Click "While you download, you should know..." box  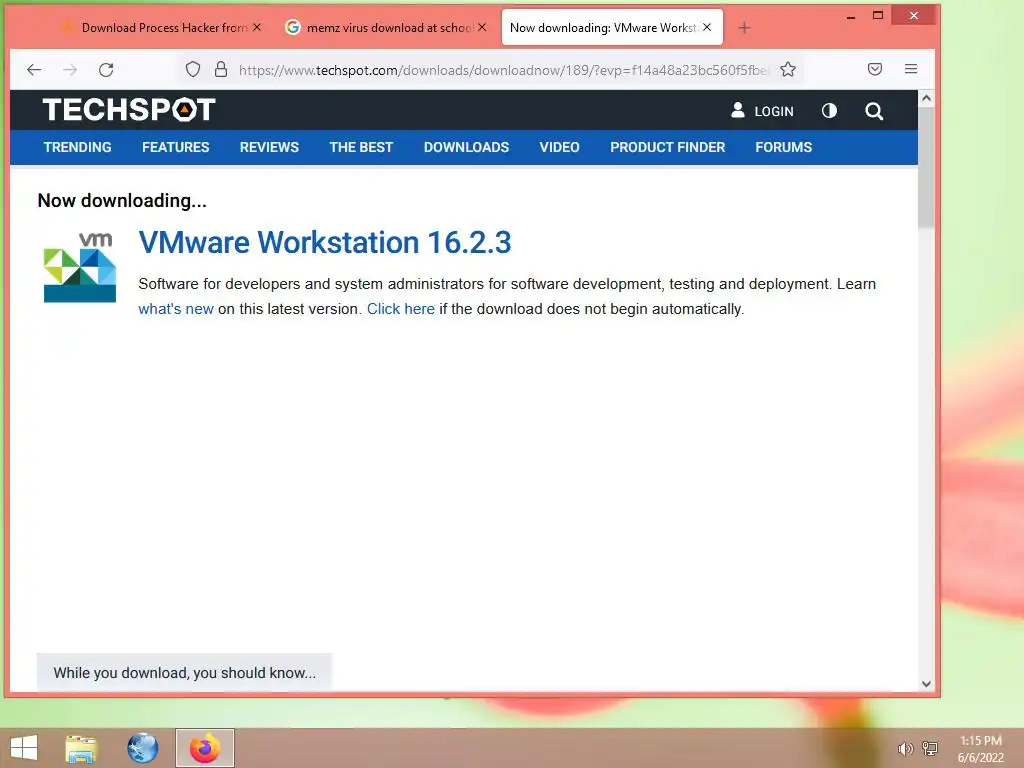184,672
